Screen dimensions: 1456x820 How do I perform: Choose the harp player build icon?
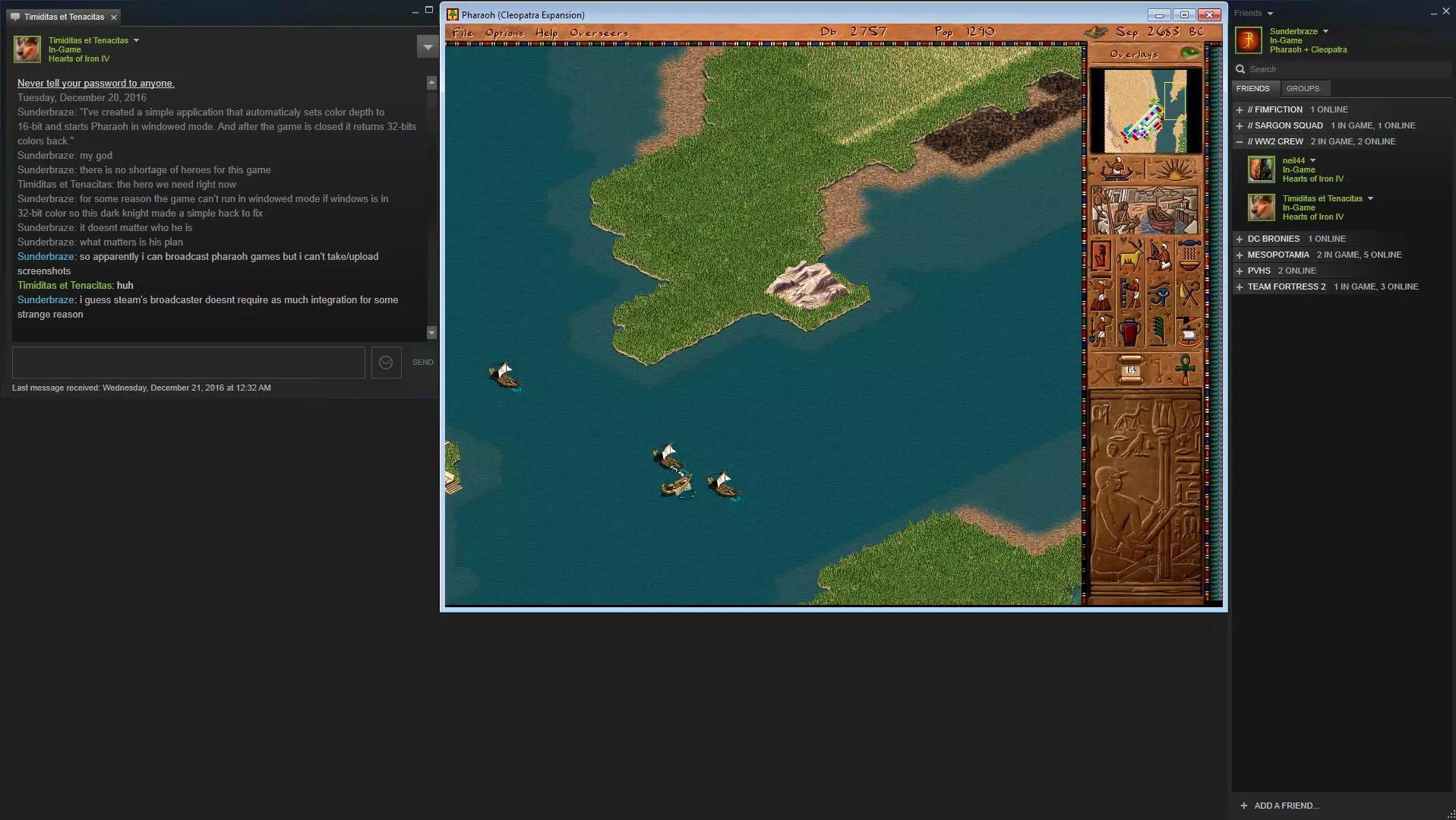coord(1160,255)
